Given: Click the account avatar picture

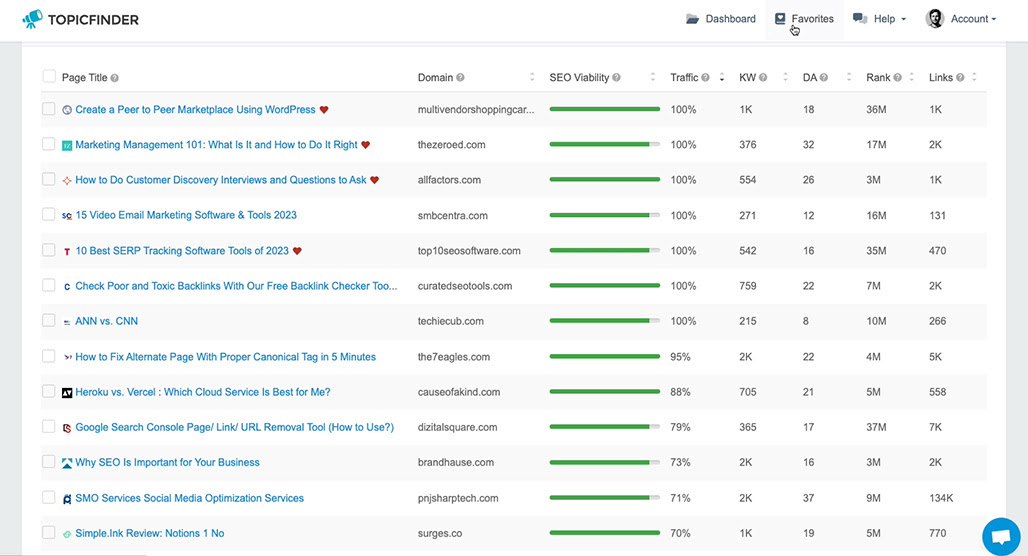Looking at the screenshot, I should click(935, 18).
